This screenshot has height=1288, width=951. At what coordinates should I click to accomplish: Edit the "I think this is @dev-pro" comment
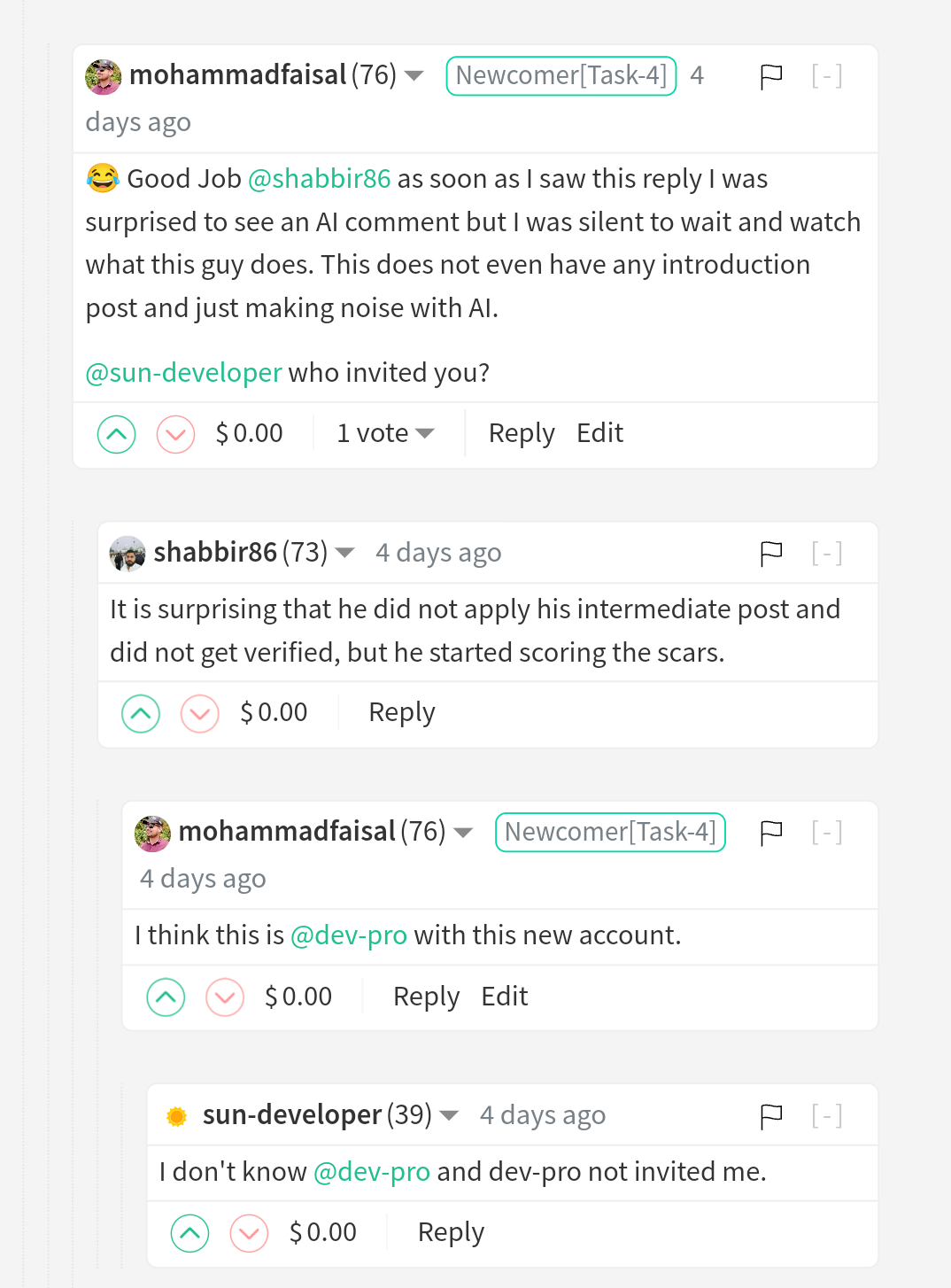point(505,997)
